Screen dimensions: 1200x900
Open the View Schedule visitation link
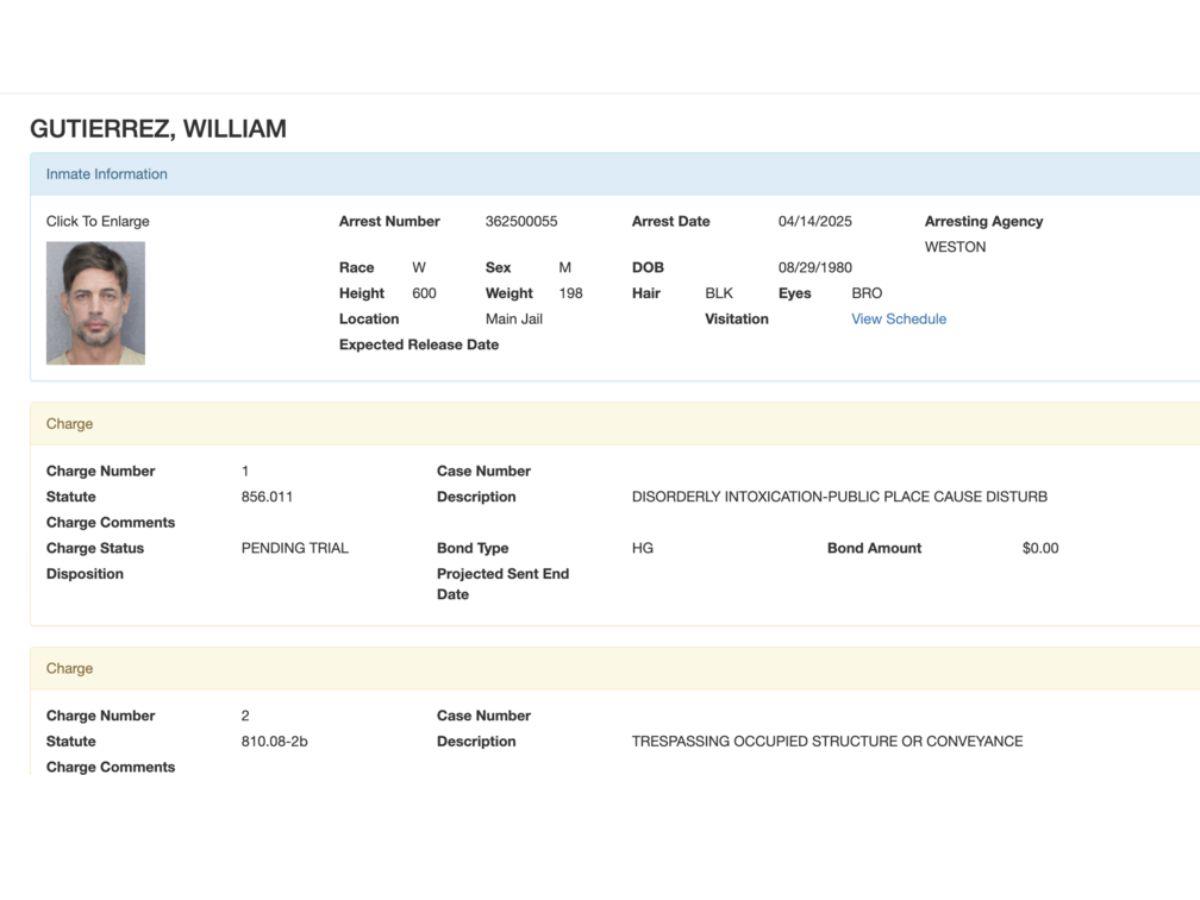[x=898, y=319]
